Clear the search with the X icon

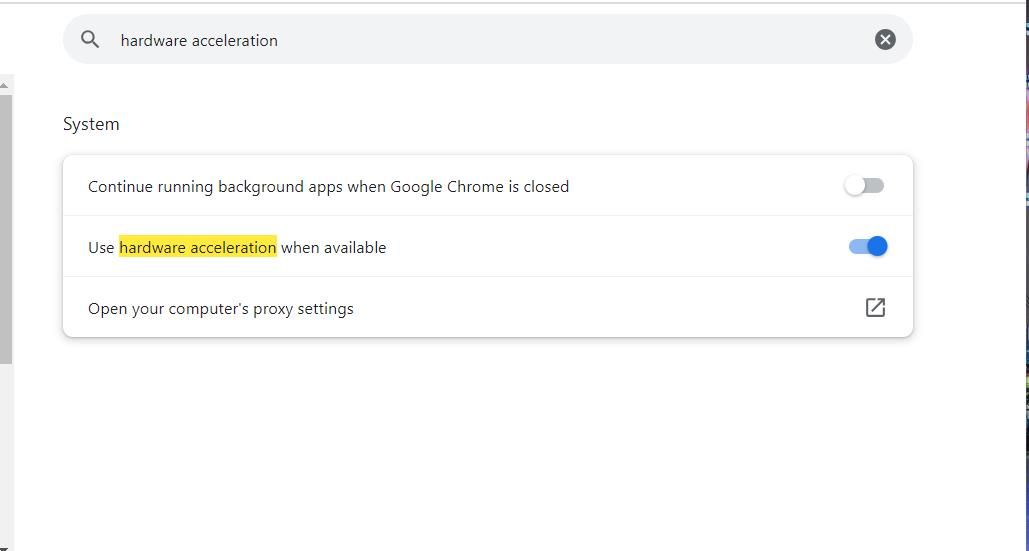(x=885, y=40)
